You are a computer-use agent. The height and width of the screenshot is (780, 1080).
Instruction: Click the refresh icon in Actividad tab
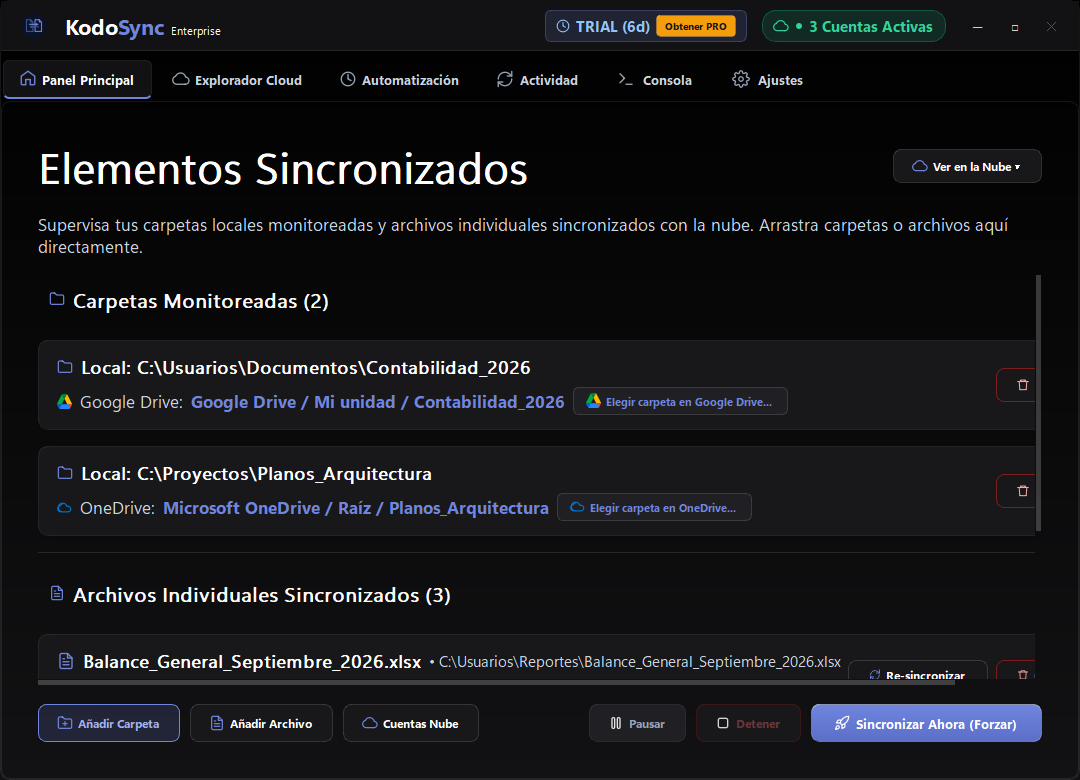(505, 79)
